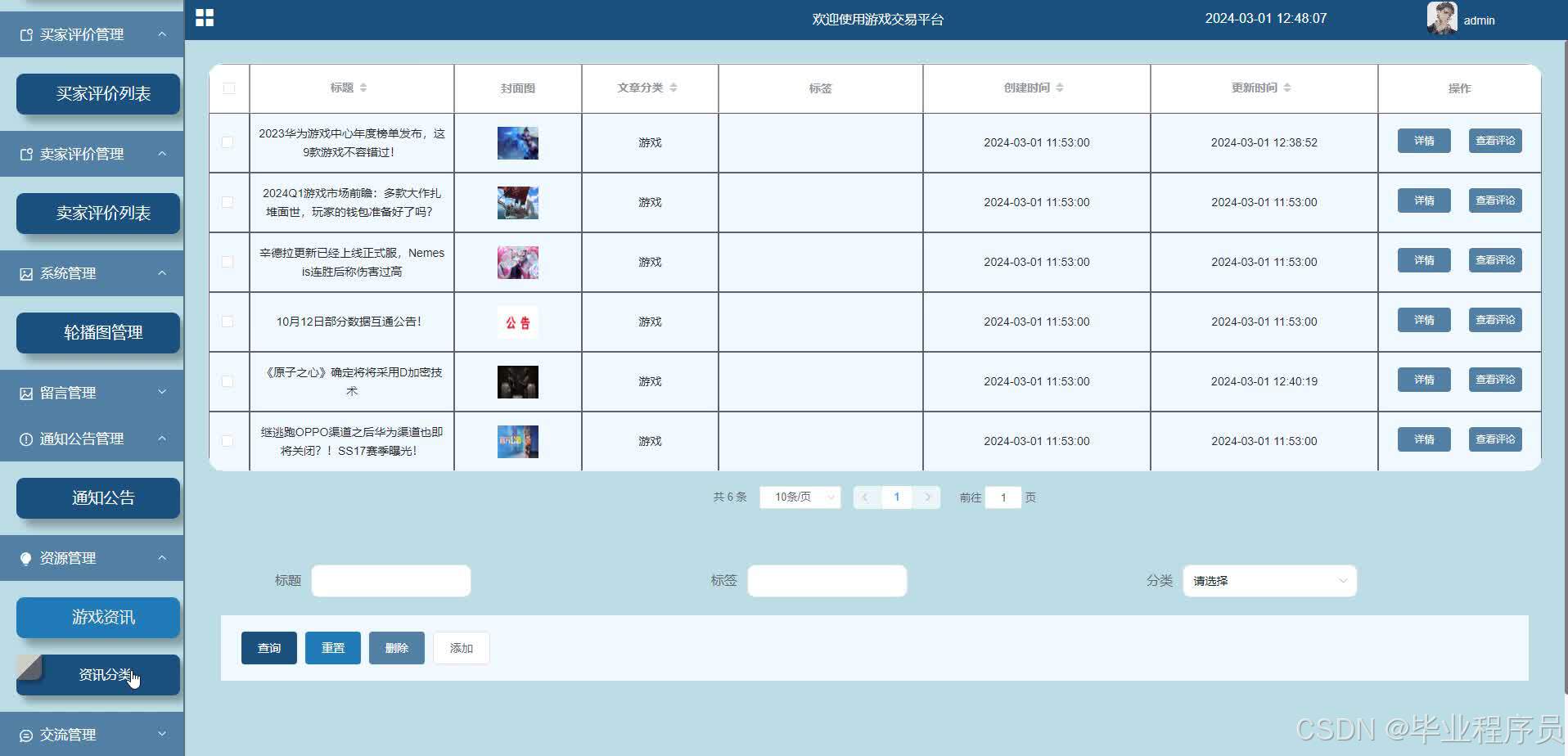Open 通知公告 menu item

coord(98,498)
